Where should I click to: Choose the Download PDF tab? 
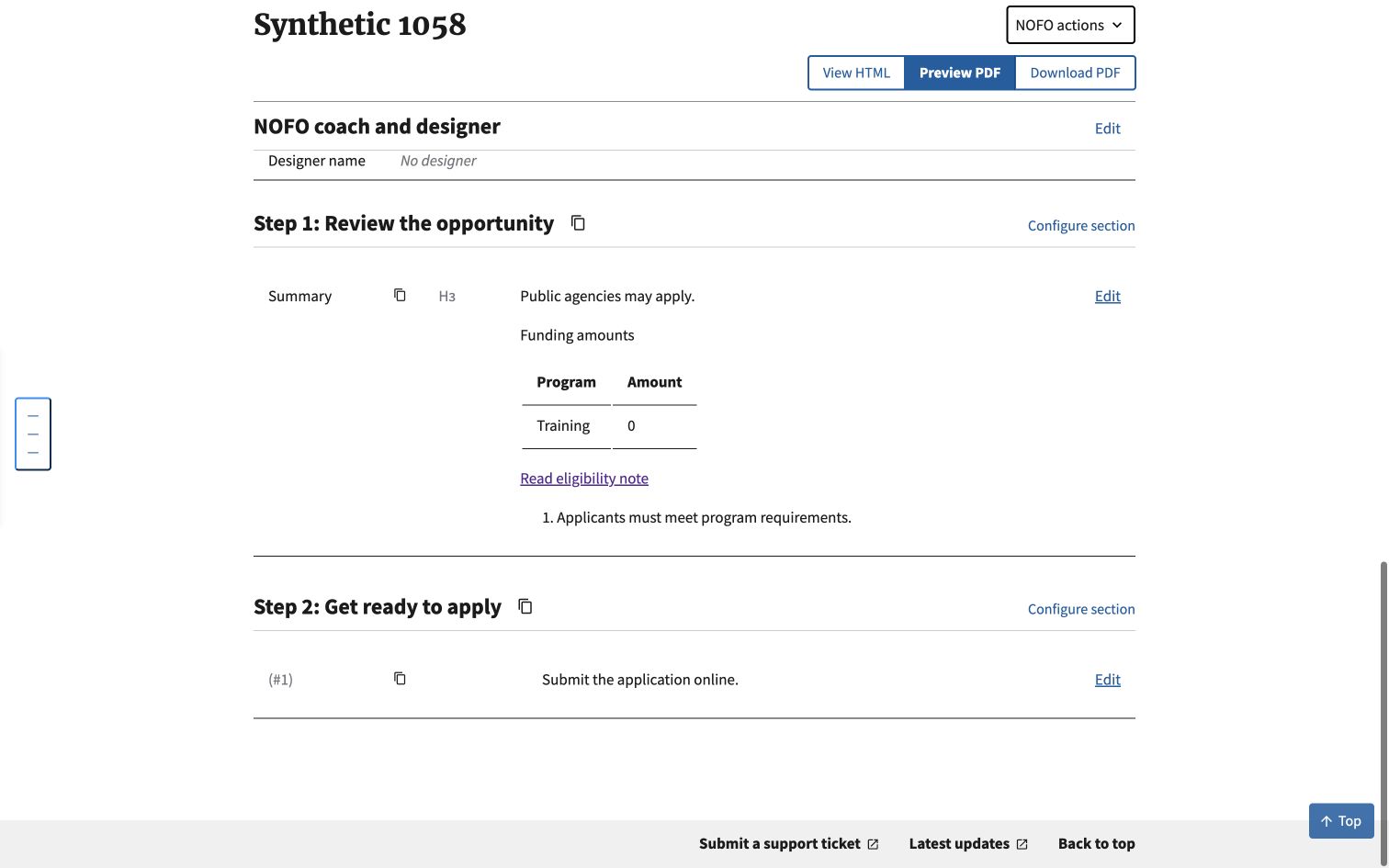1075,73
